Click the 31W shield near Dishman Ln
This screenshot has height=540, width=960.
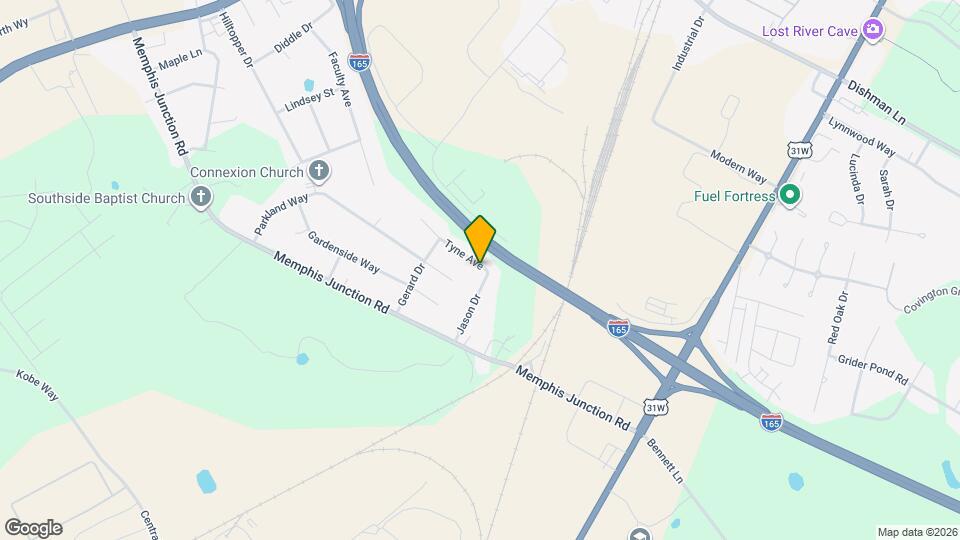point(800,151)
